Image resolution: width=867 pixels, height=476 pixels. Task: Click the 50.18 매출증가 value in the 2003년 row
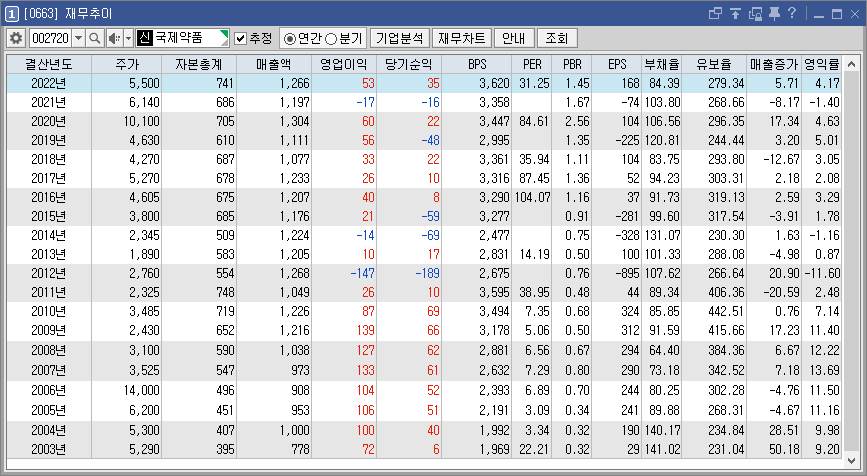[x=784, y=449]
